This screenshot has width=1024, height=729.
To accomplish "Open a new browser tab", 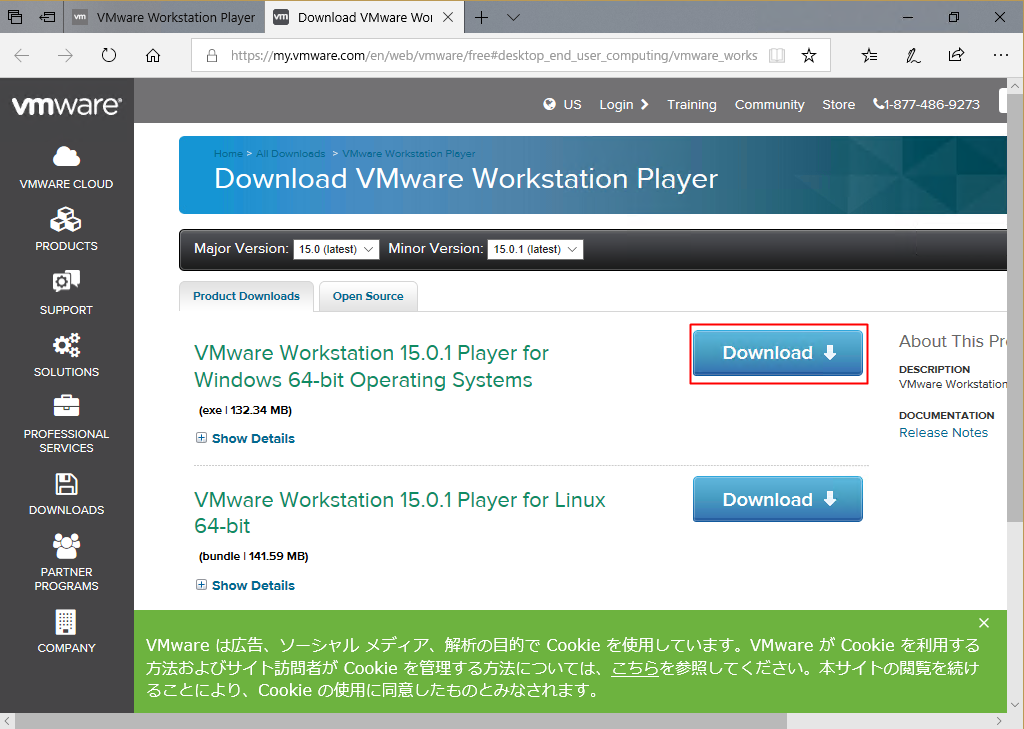I will click(x=481, y=18).
